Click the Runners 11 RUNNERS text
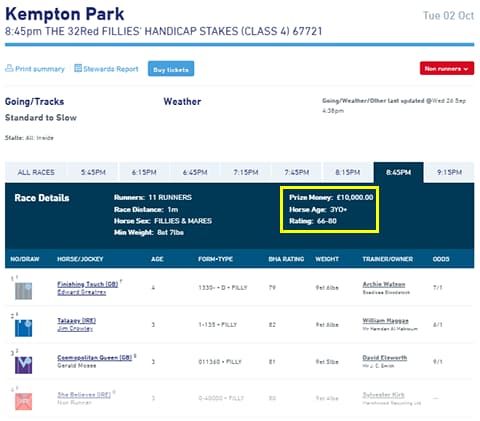This screenshot has height=421, width=480. [x=153, y=197]
